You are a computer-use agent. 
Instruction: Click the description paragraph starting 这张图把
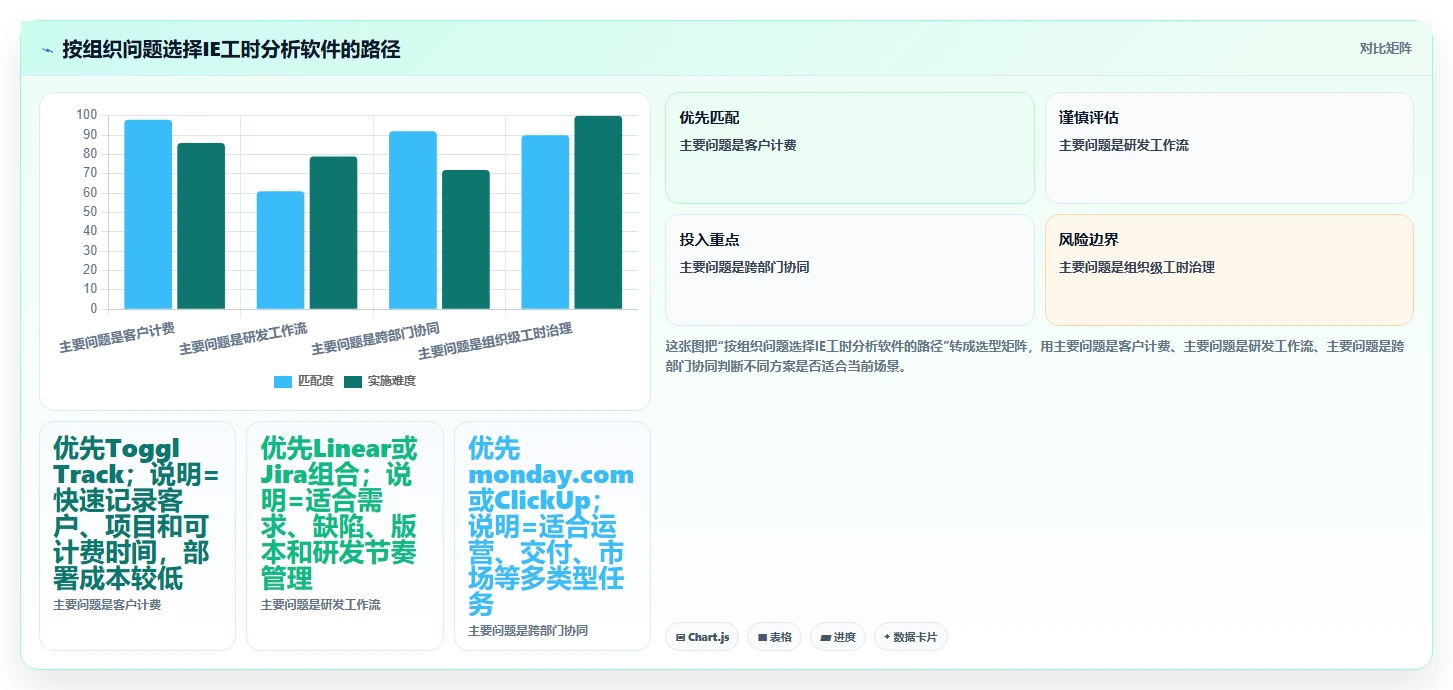point(1035,356)
